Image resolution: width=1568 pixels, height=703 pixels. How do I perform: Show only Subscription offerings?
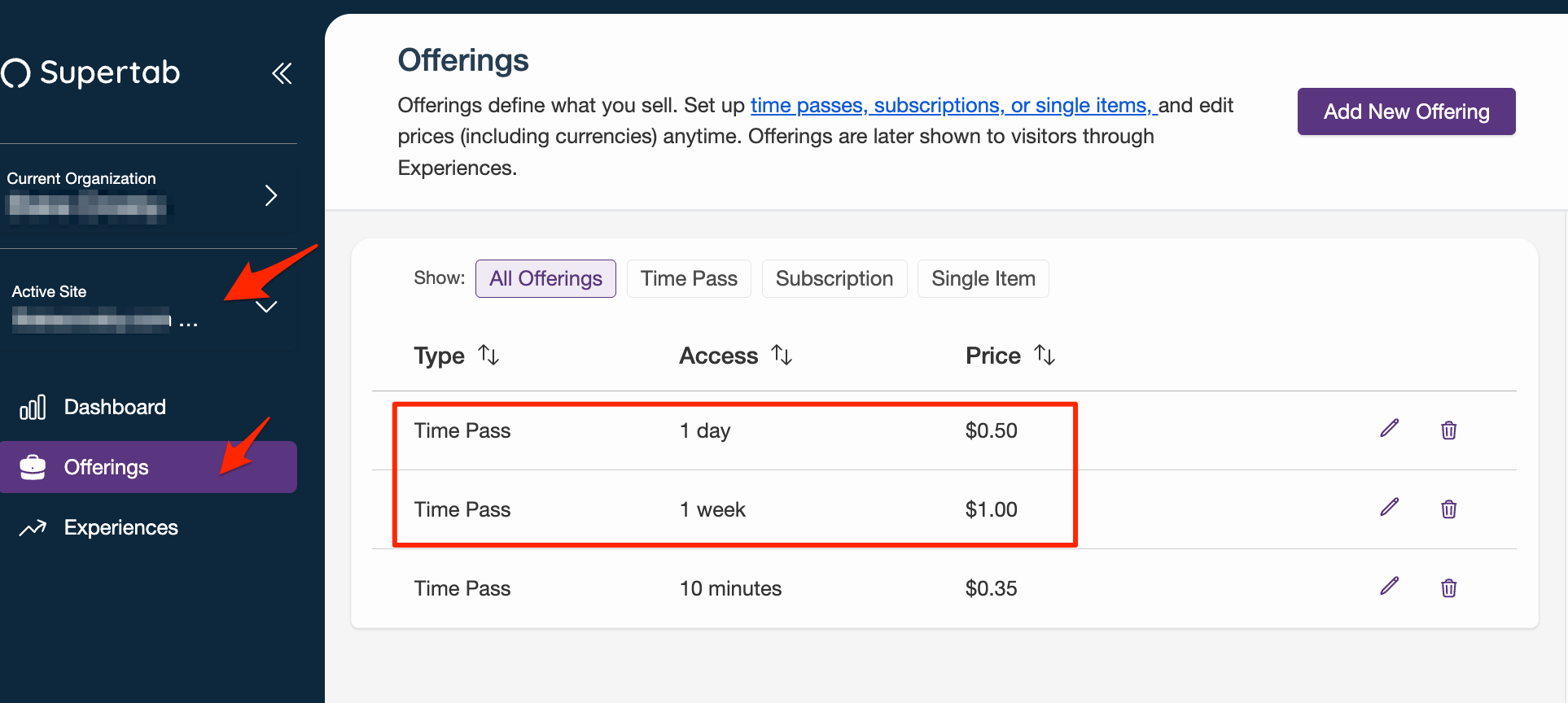[834, 279]
